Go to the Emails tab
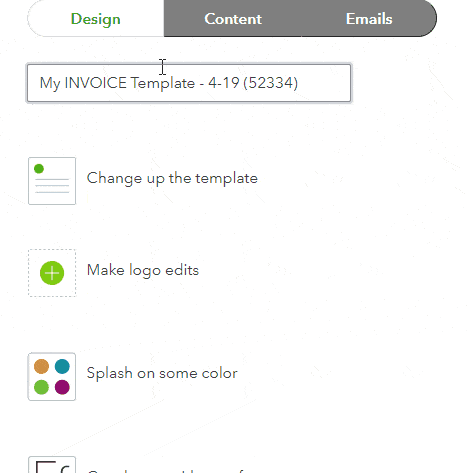Image resolution: width=467 pixels, height=473 pixels. pyautogui.click(x=369, y=19)
